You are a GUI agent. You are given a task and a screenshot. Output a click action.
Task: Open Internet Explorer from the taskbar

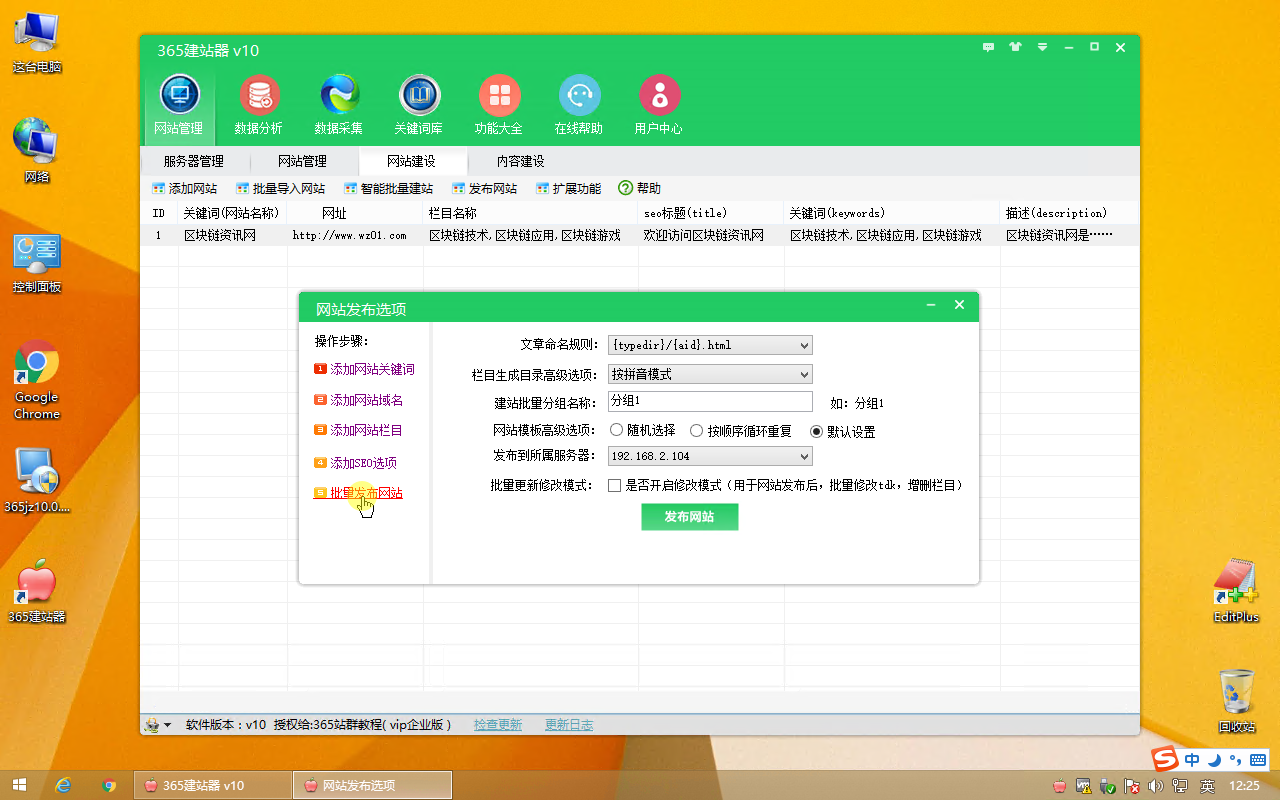pos(64,785)
